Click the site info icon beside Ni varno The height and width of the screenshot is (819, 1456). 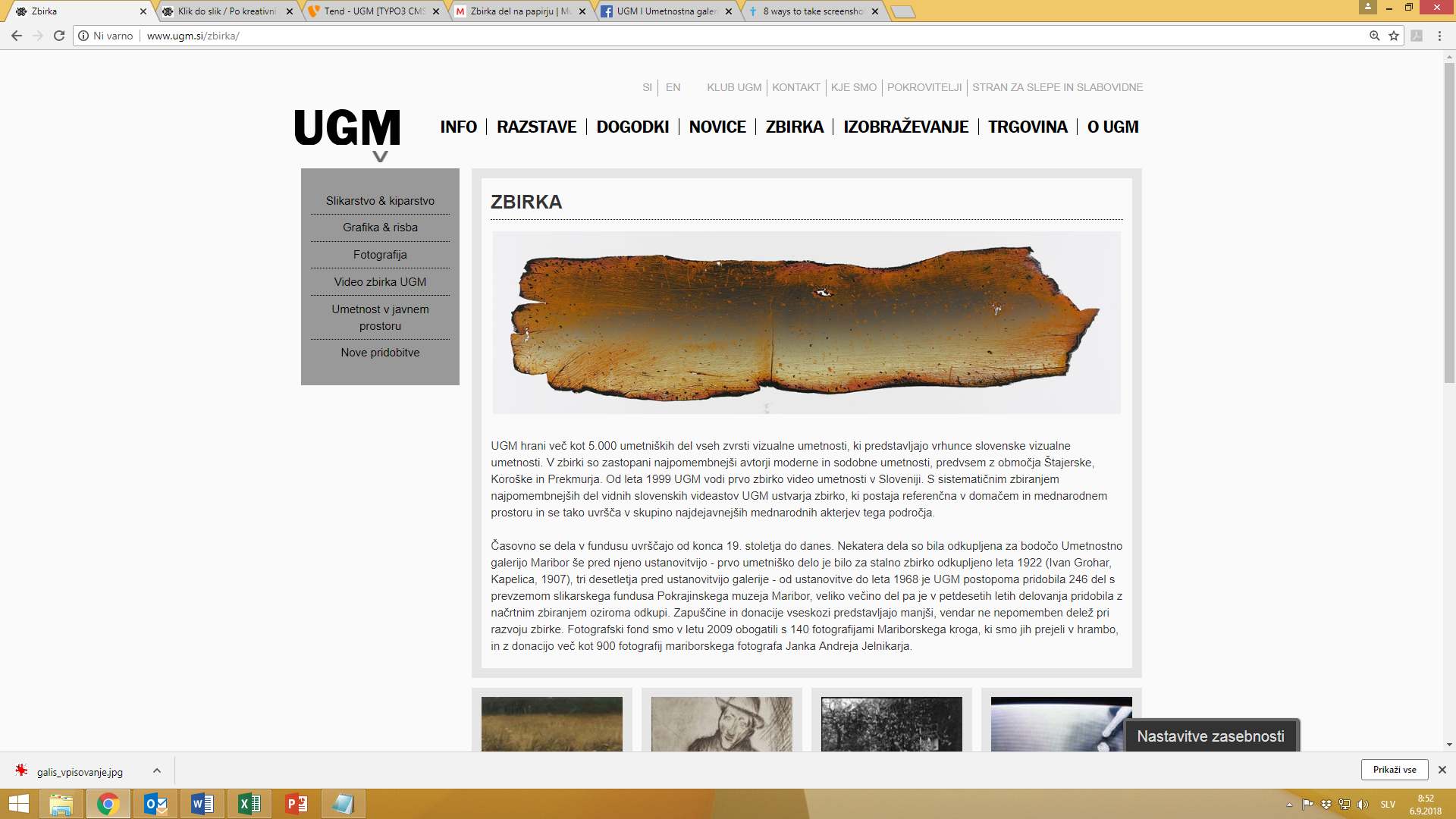pos(83,36)
